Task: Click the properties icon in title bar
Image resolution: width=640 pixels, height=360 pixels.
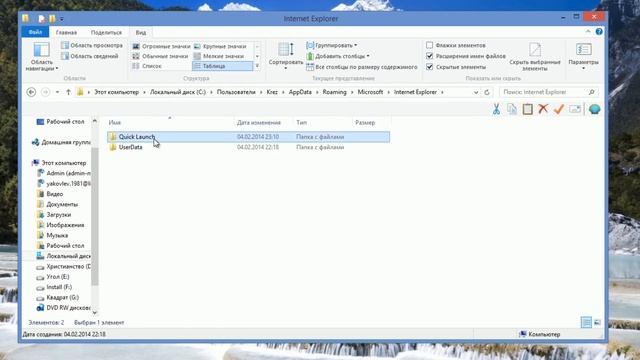Action: (41, 19)
